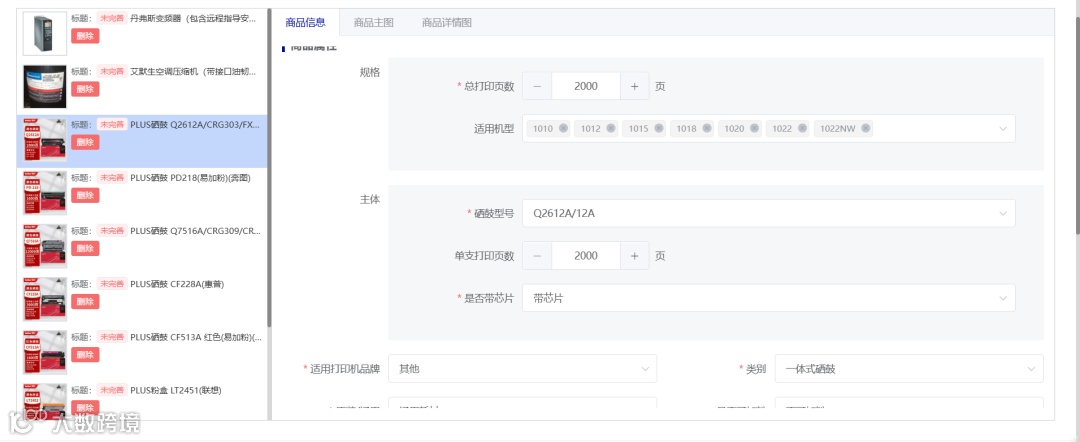The image size is (1080, 442).
Task: Open PLUS硒鼓 Q2612A product thumbnail
Action: click(45, 140)
